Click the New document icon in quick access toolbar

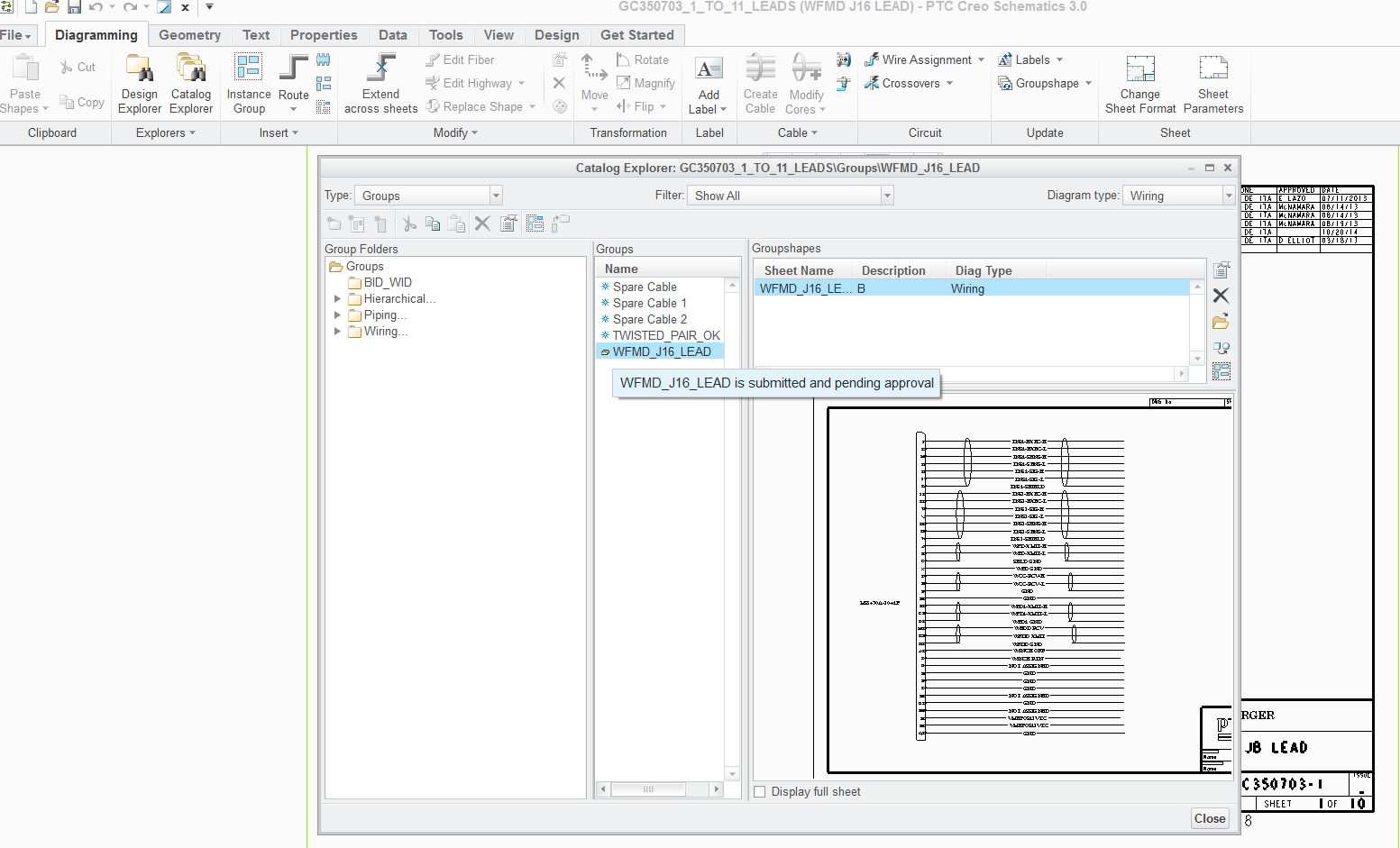point(30,7)
